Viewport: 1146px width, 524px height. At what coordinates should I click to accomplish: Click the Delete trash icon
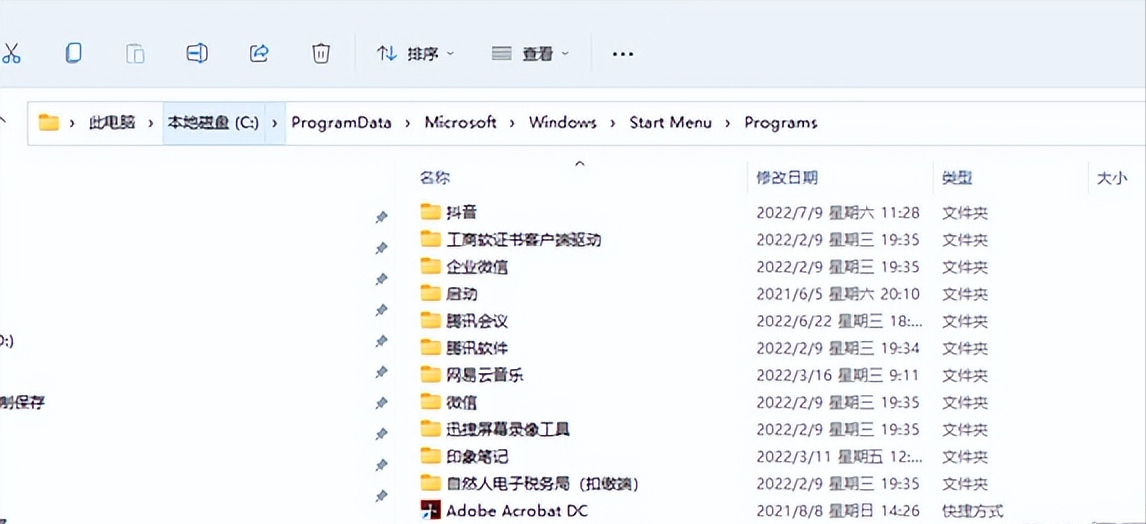coord(321,53)
